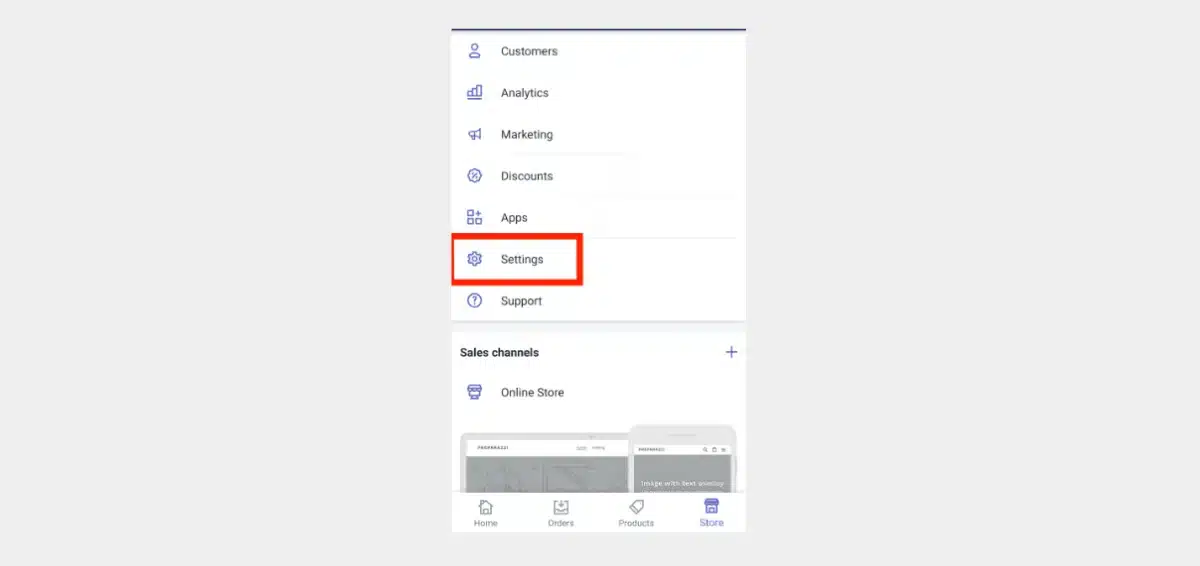This screenshot has height=566, width=1200.
Task: Tap the Customers person icon
Action: (474, 51)
